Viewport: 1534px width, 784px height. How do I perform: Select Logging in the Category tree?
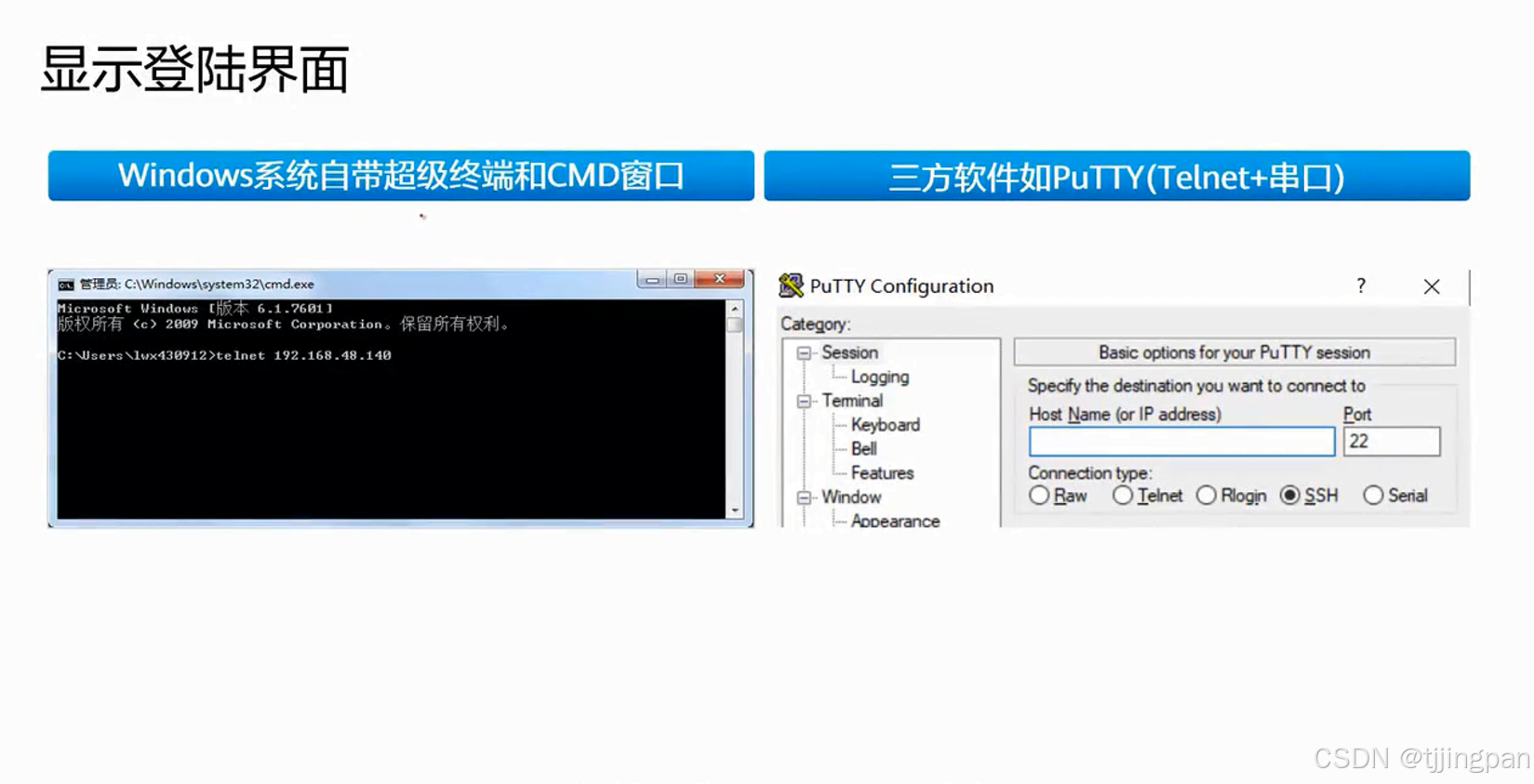tap(879, 377)
